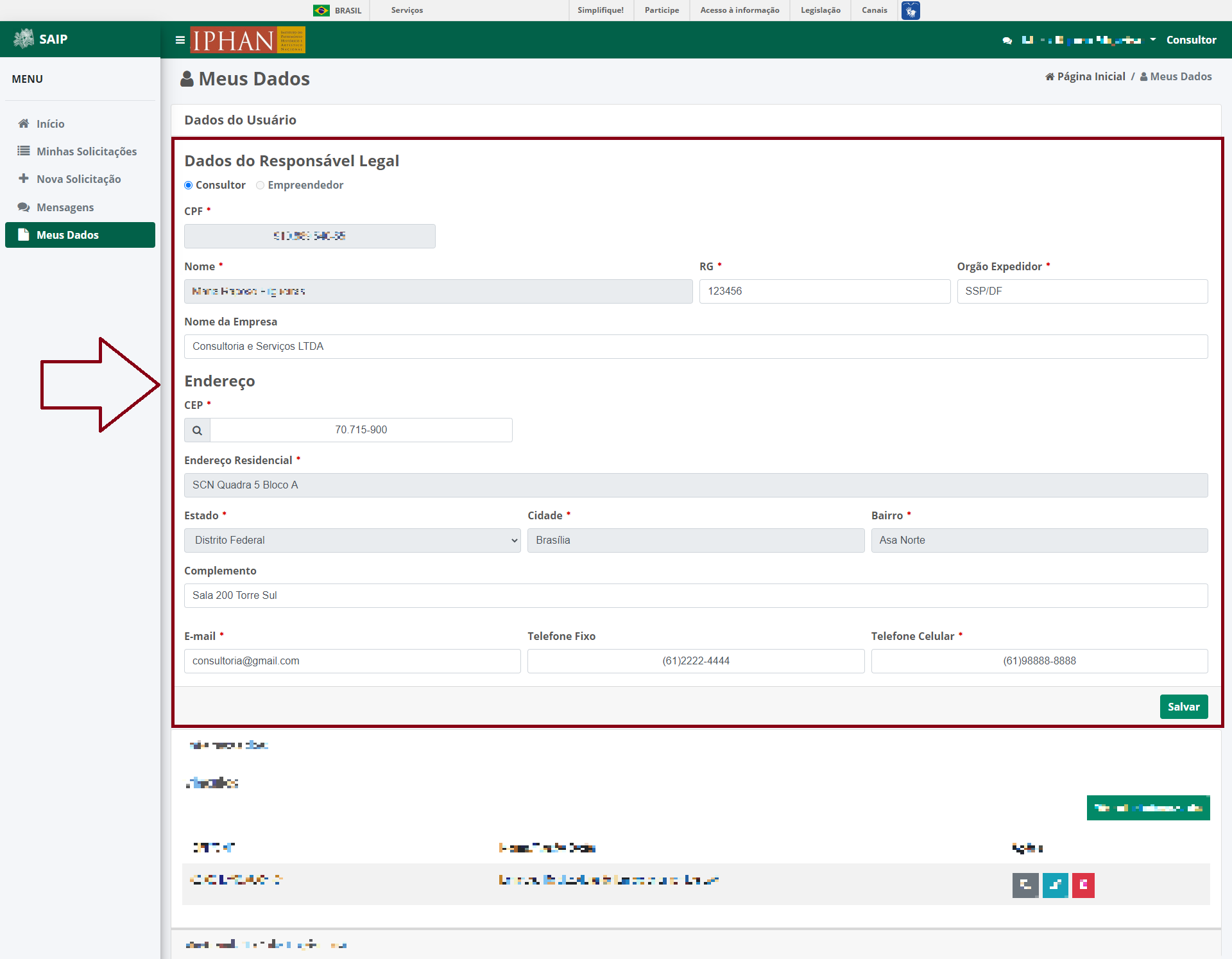
Task: Click the Orgão Expedidor field
Action: [1082, 291]
